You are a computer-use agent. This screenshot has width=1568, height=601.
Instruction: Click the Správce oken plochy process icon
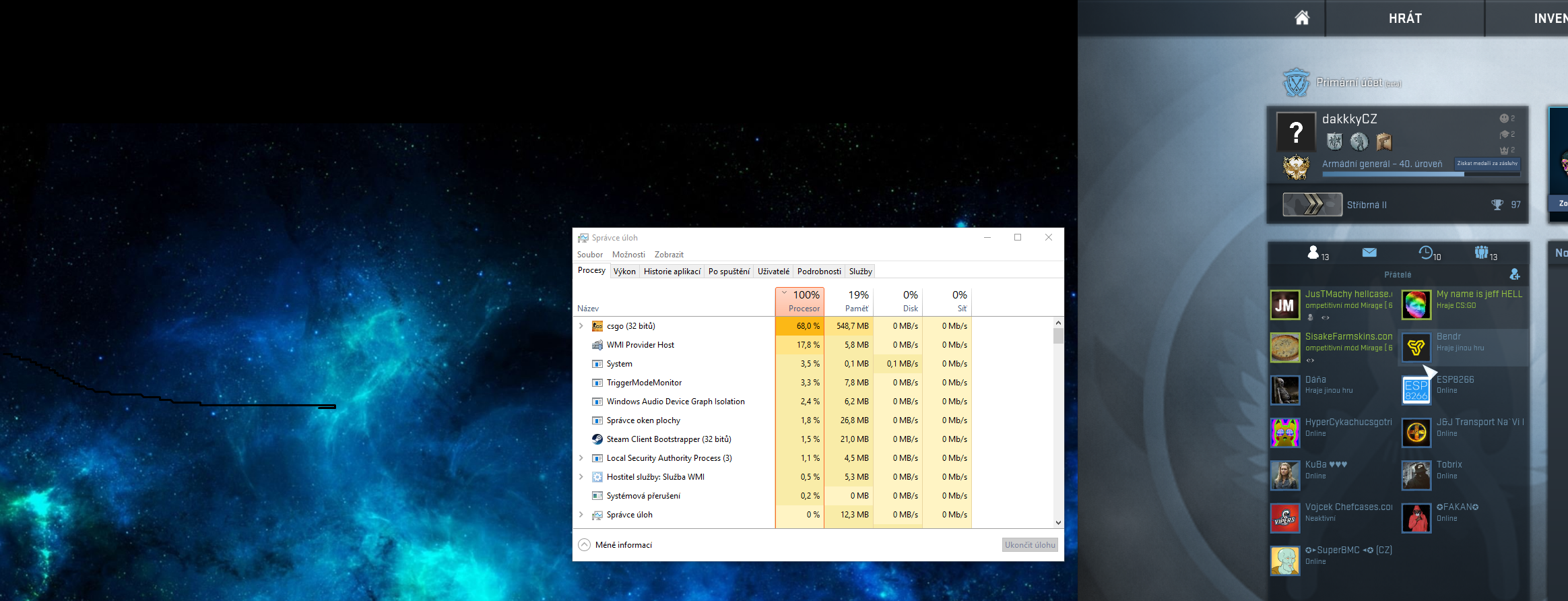click(x=597, y=420)
